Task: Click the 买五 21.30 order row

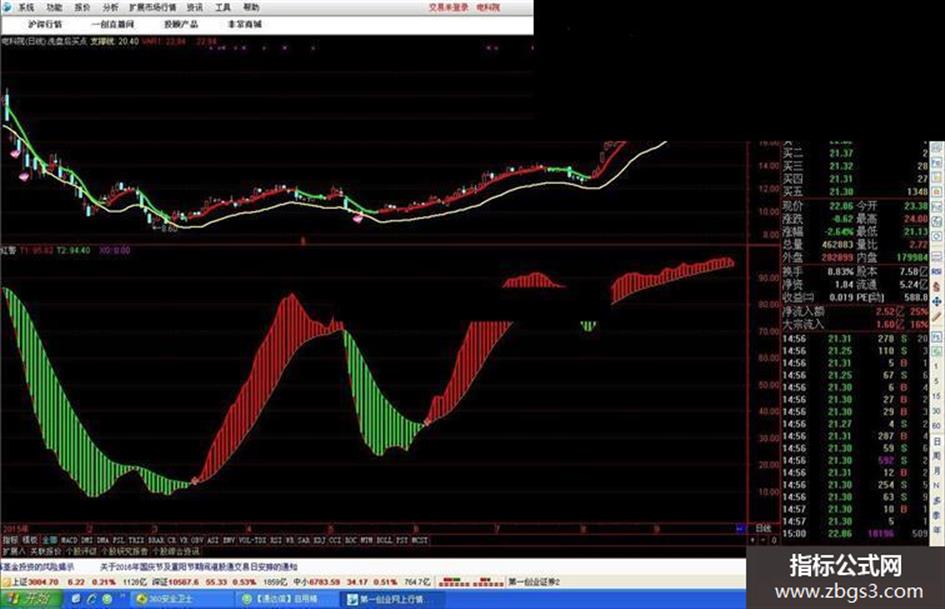Action: [x=855, y=192]
